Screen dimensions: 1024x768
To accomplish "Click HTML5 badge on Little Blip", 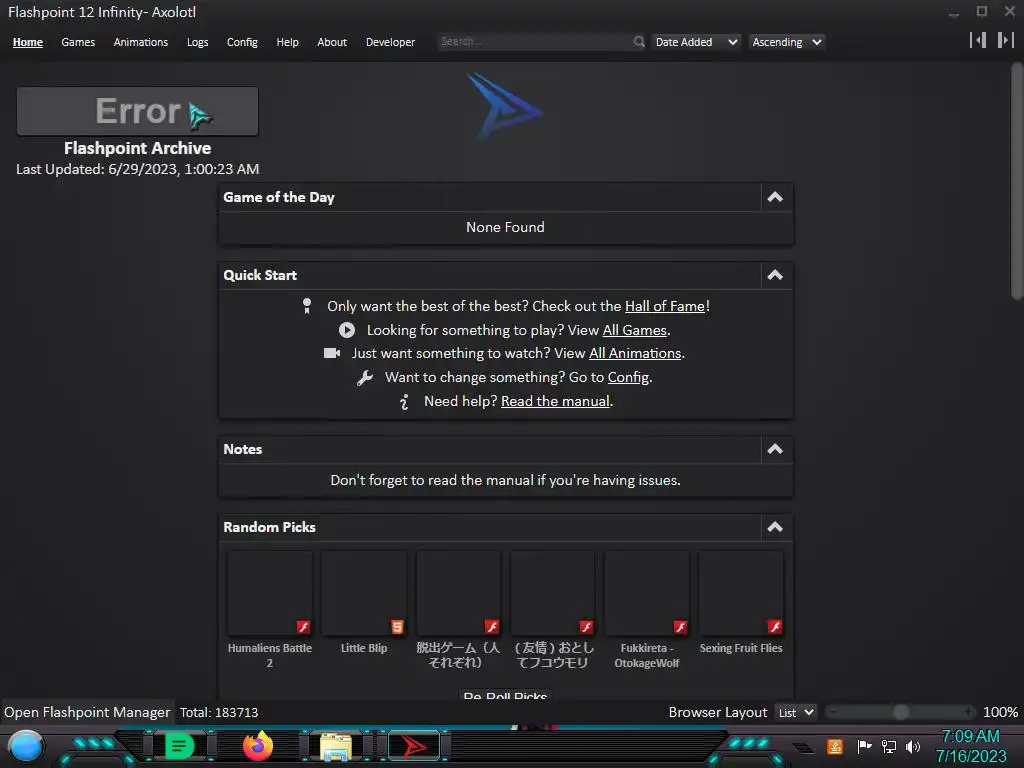I will click(x=397, y=627).
